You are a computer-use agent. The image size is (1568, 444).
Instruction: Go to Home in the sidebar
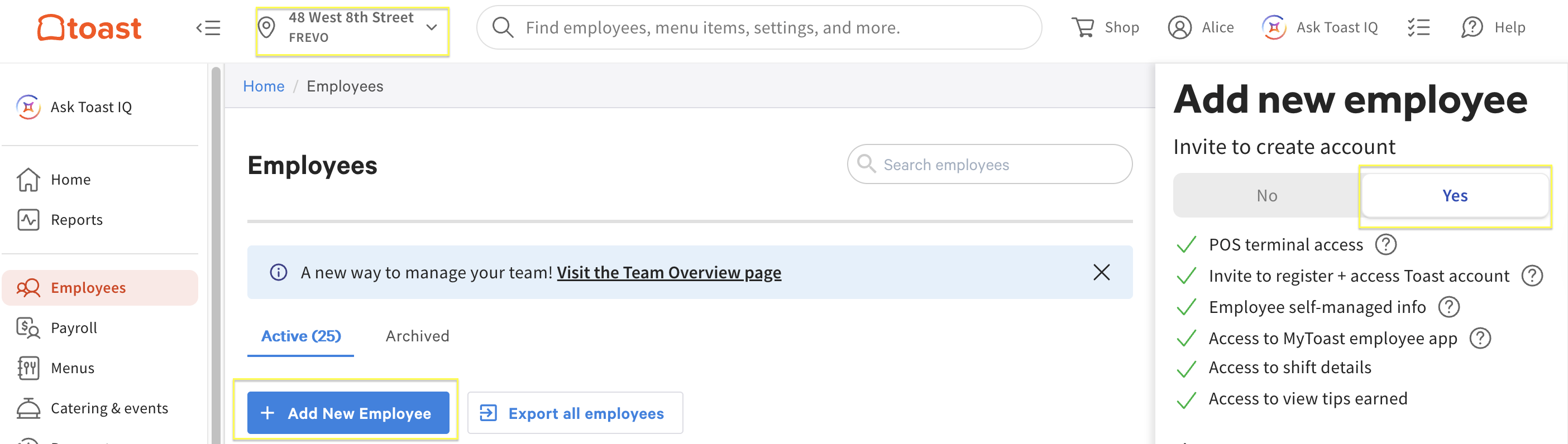[x=100, y=180]
